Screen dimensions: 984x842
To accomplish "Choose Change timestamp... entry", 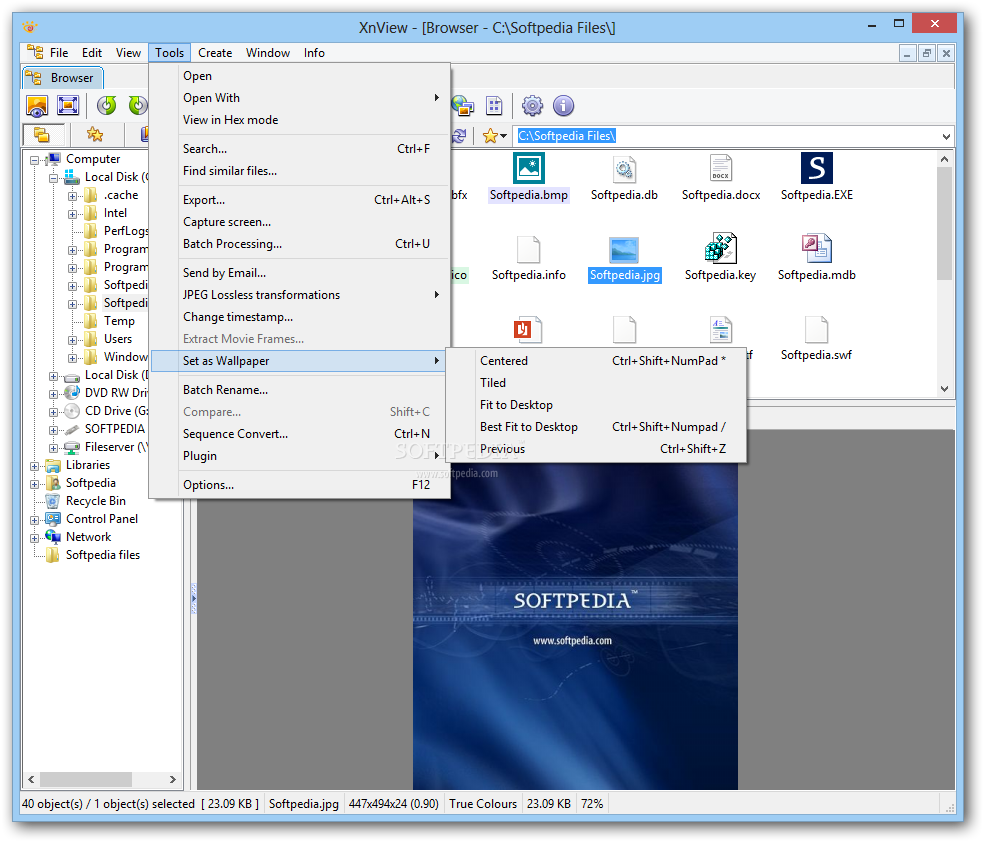I will pyautogui.click(x=299, y=317).
